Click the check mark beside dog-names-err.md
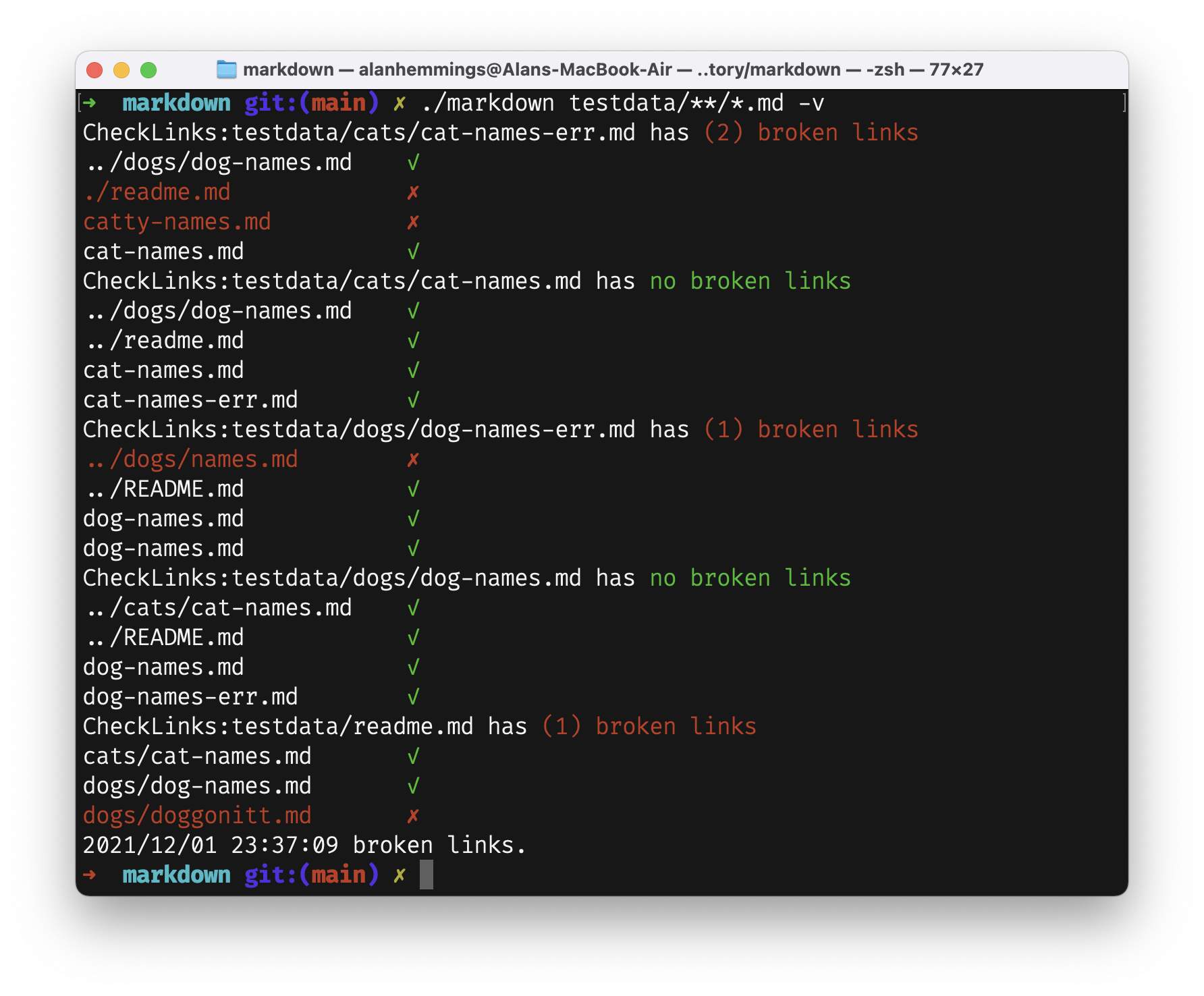Viewport: 1204px width, 996px height. tap(413, 697)
